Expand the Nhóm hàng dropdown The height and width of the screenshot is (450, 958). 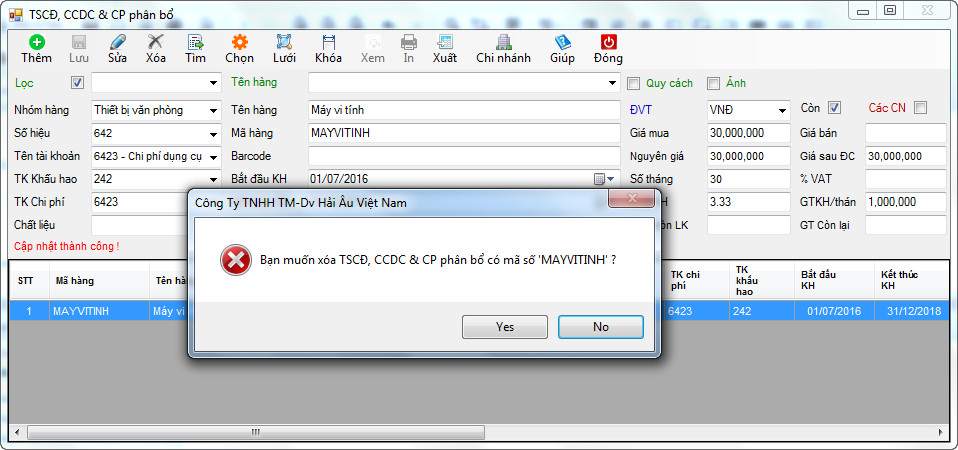point(213,111)
